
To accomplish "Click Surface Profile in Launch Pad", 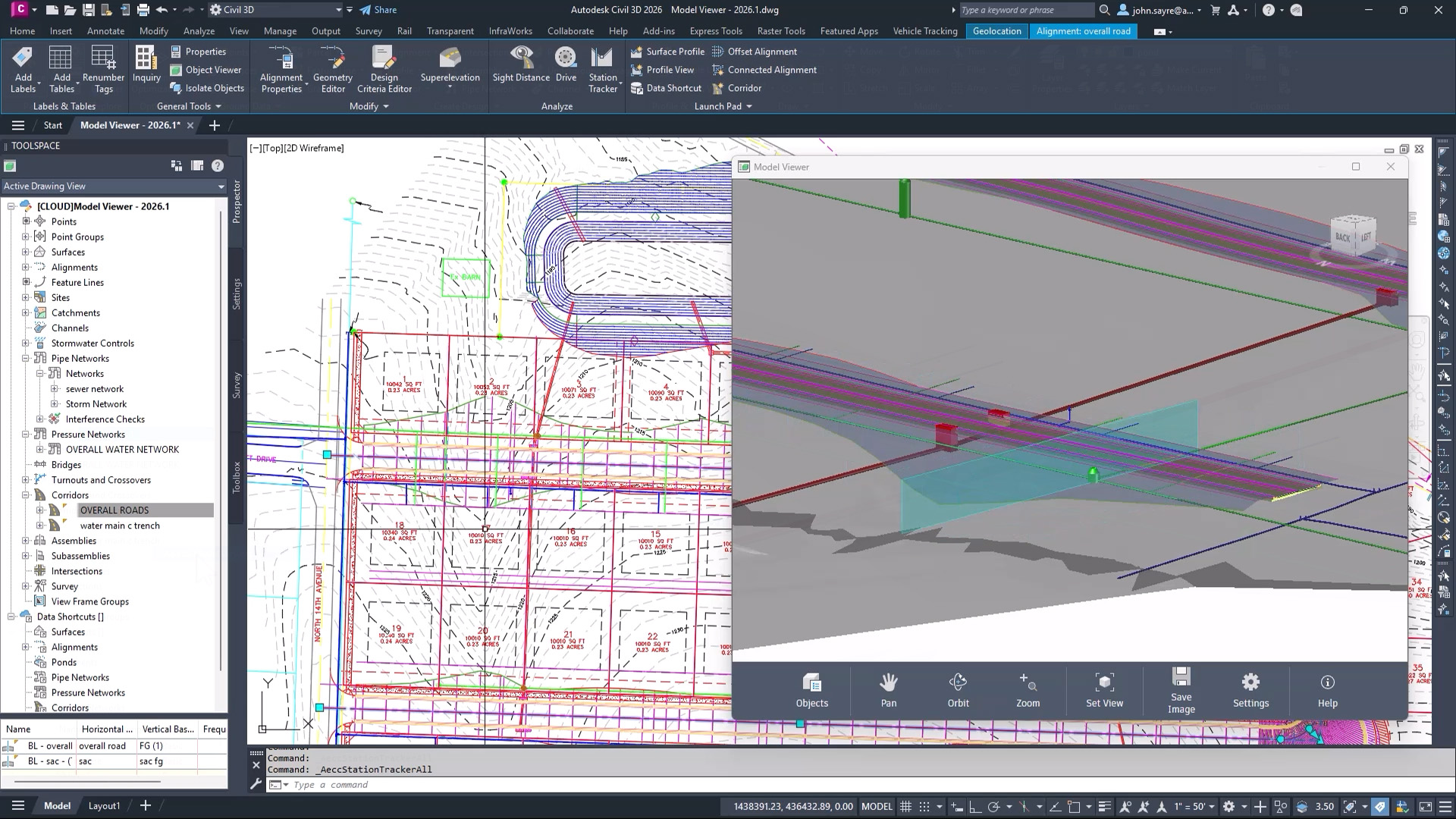I will pyautogui.click(x=667, y=52).
